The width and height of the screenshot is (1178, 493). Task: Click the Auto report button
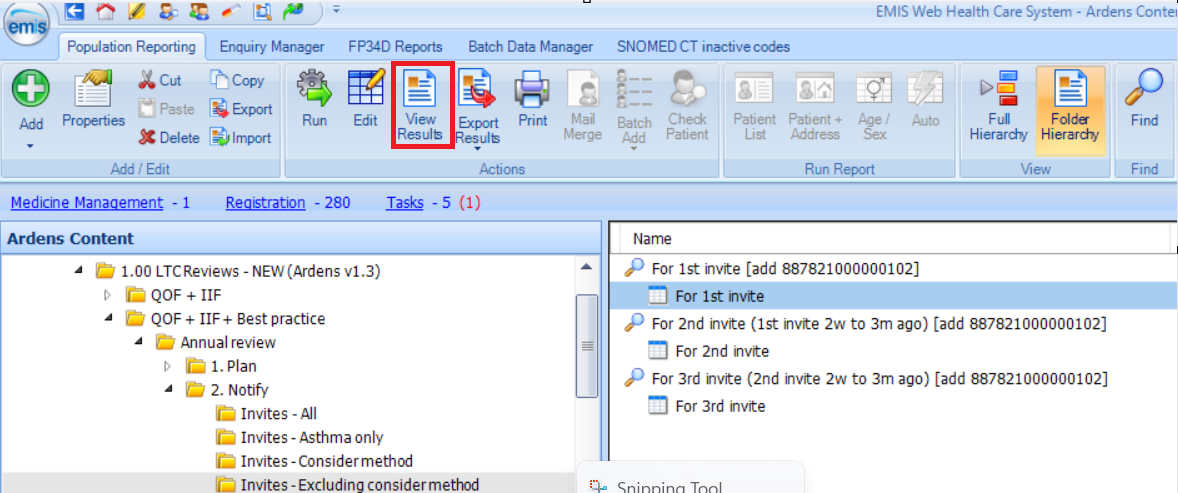(925, 99)
